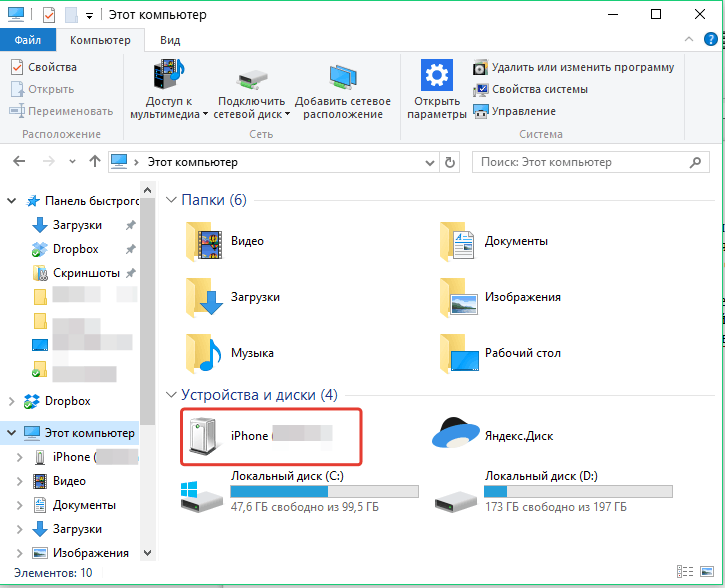
Task: Open Управление in the ribbon
Action: 514,111
